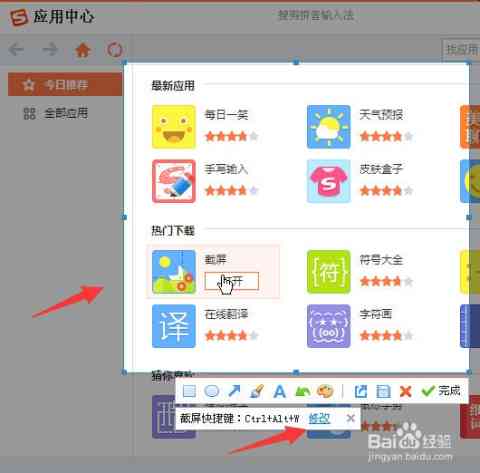
Task: Open the 每日一笑 smiley app icon
Action: tap(174, 127)
